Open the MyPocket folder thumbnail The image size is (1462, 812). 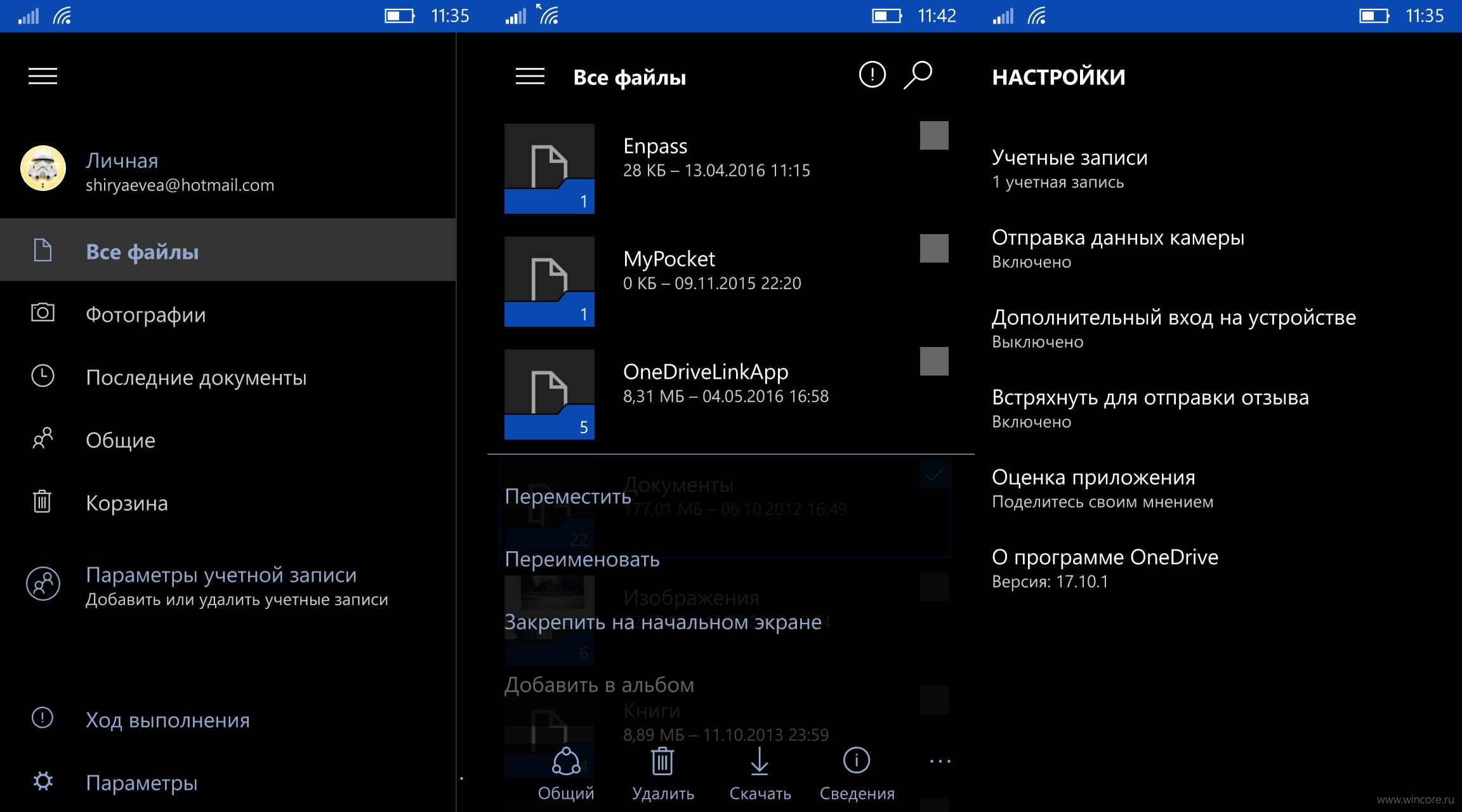(550, 282)
